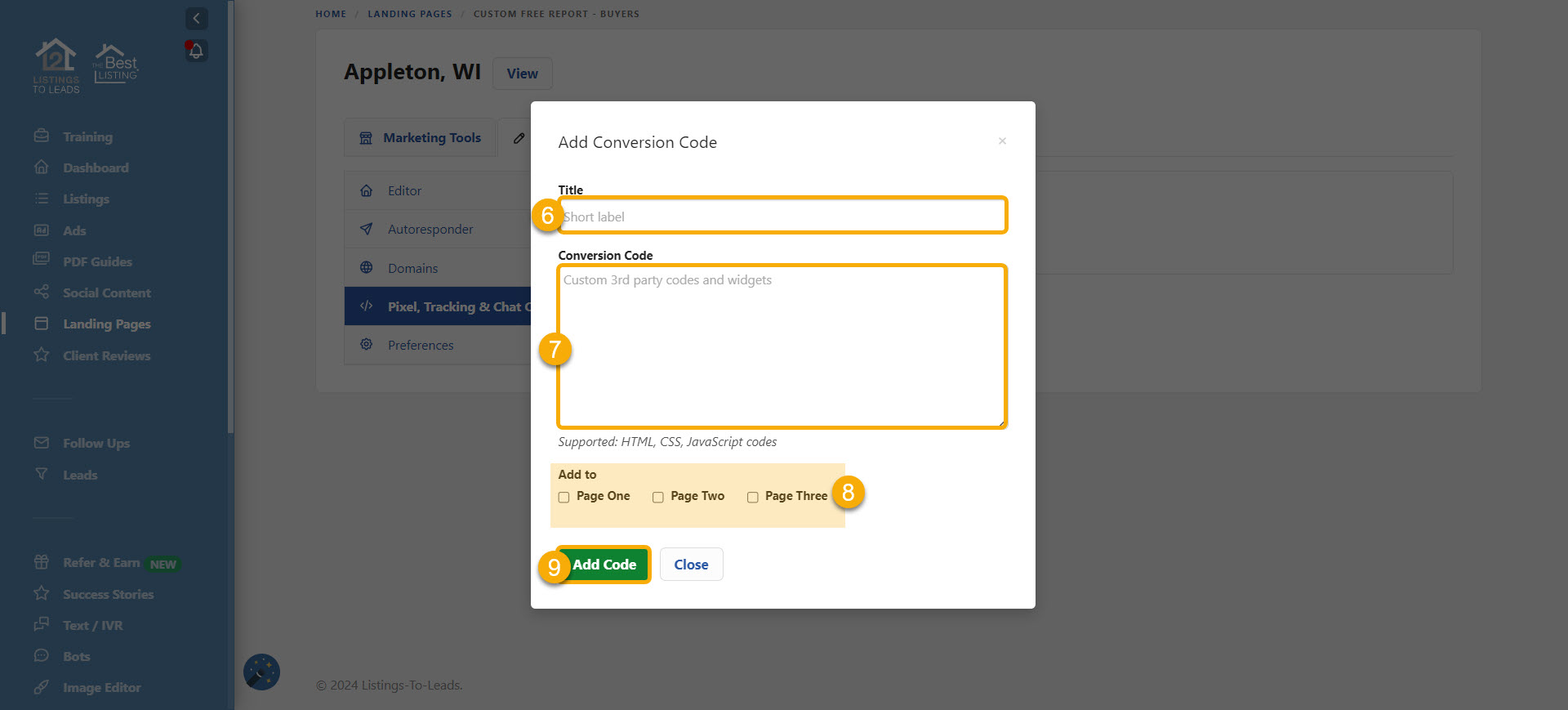Open the Marketing Tools tab

pyautogui.click(x=421, y=138)
